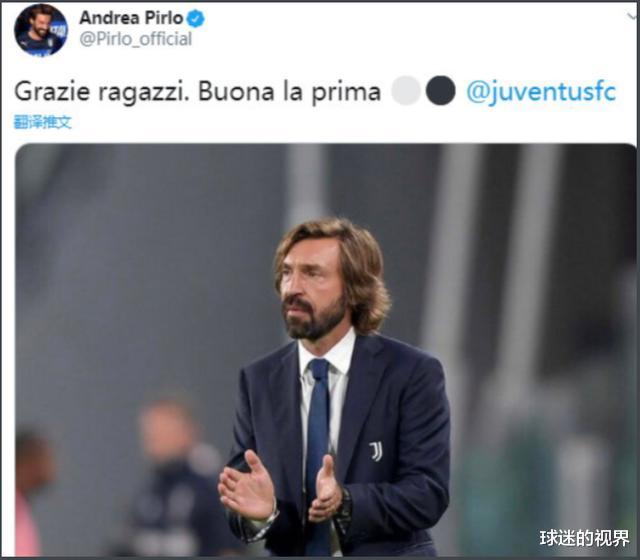Click the 球迷的视界 watermark text
The image size is (640, 560).
[x=584, y=538]
